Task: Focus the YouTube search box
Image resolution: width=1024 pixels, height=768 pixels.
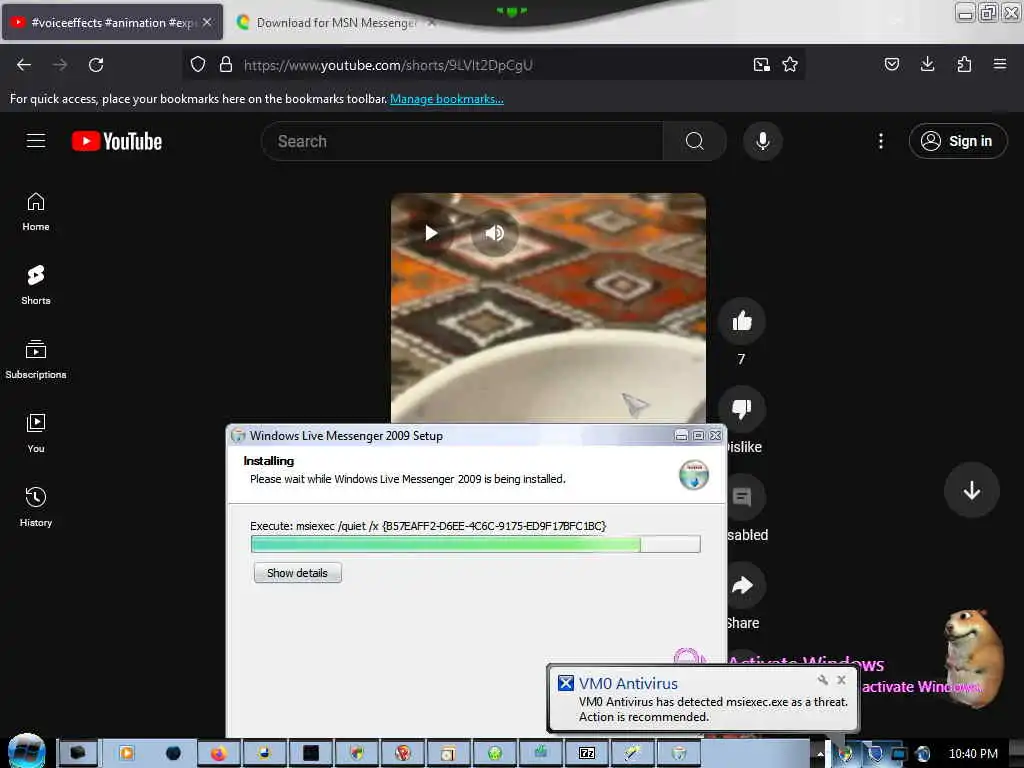Action: [x=462, y=141]
